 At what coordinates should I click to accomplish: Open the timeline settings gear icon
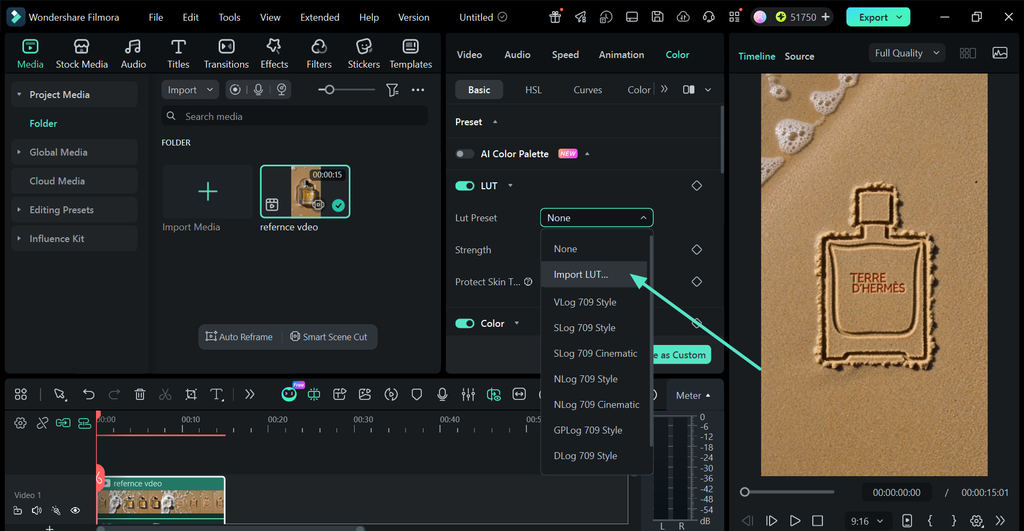pos(20,423)
